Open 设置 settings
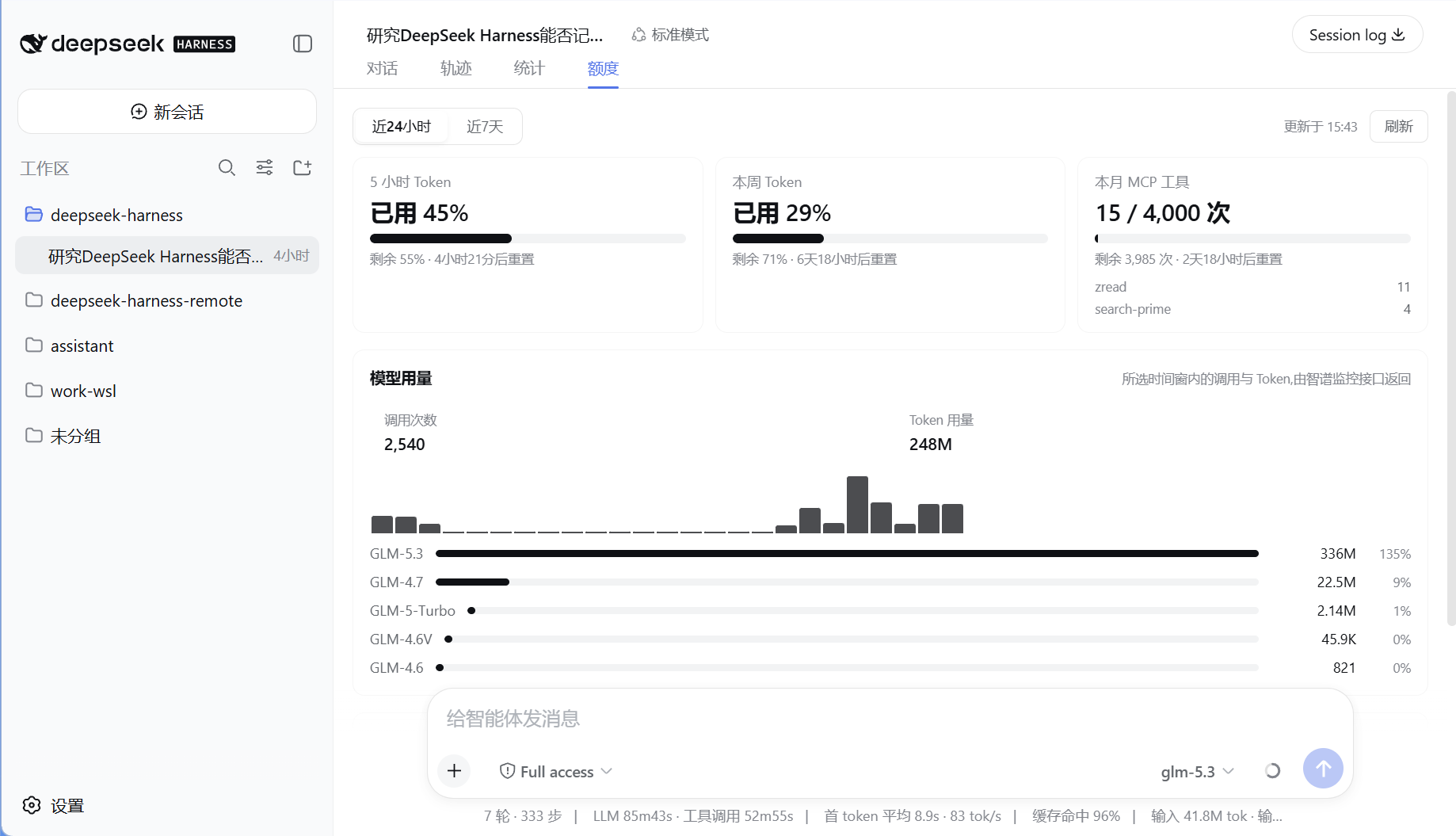The image size is (1456, 836). pos(53,805)
